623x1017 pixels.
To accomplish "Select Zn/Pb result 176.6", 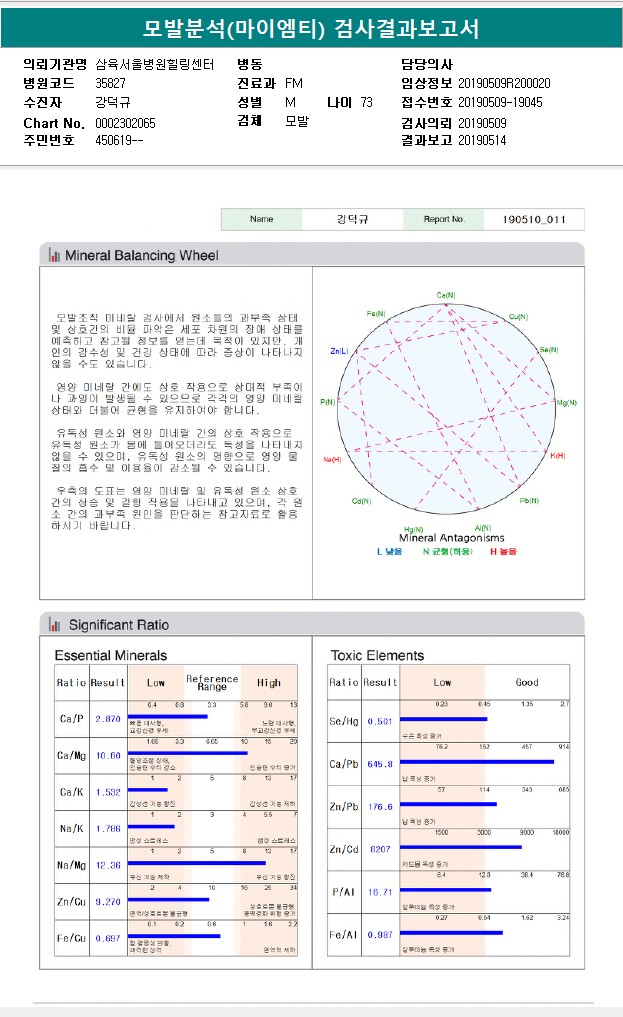I will pos(380,807).
